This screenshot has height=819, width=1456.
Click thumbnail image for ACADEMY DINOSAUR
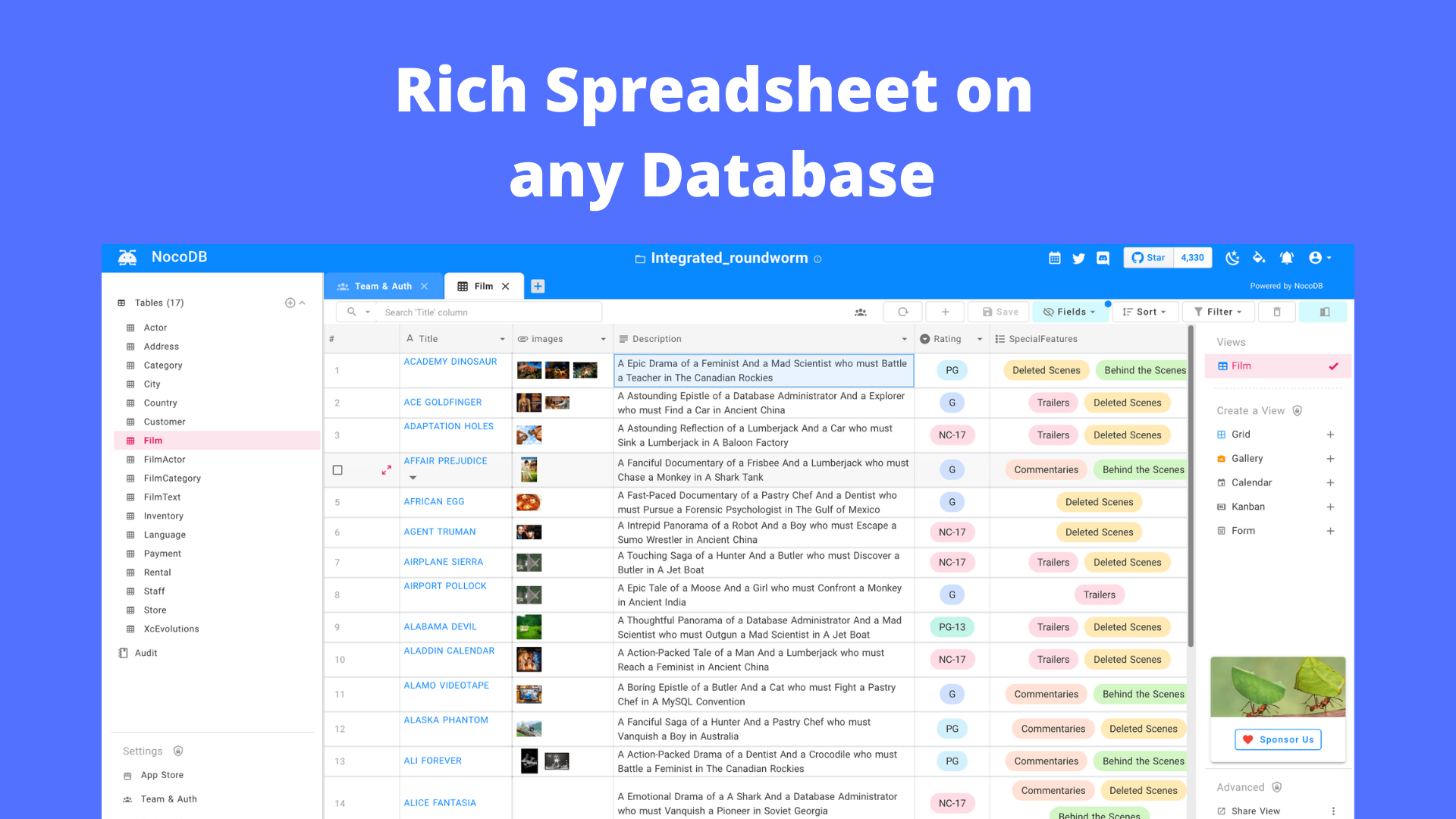click(528, 370)
